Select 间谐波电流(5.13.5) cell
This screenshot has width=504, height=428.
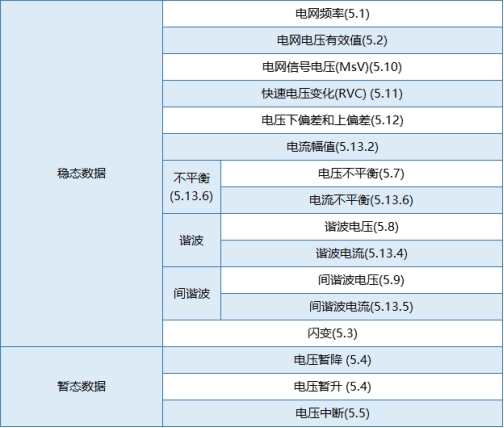pyautogui.click(x=362, y=307)
